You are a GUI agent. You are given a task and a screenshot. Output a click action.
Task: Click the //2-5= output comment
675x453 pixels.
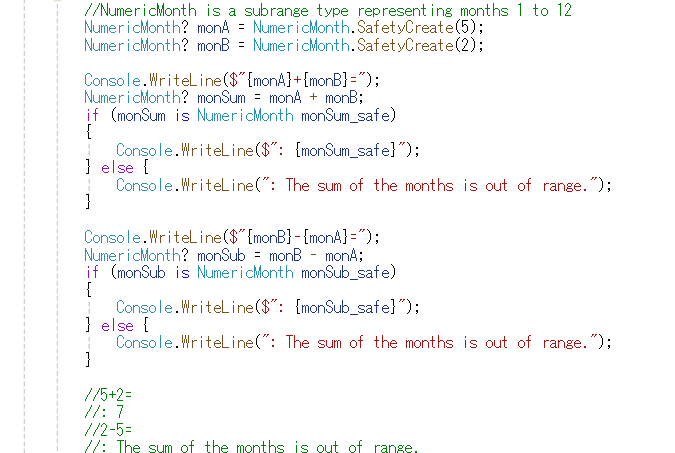(x=109, y=430)
